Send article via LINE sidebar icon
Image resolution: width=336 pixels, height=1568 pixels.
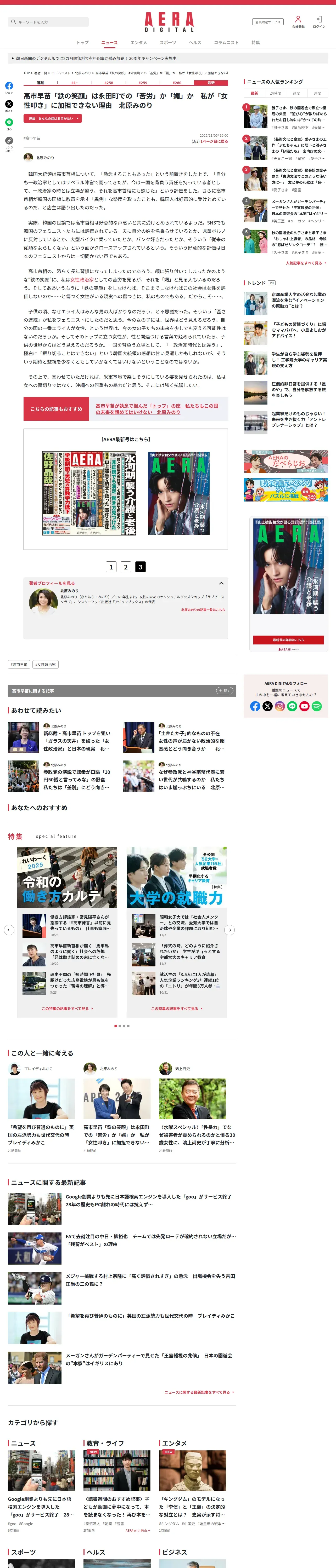point(9,122)
